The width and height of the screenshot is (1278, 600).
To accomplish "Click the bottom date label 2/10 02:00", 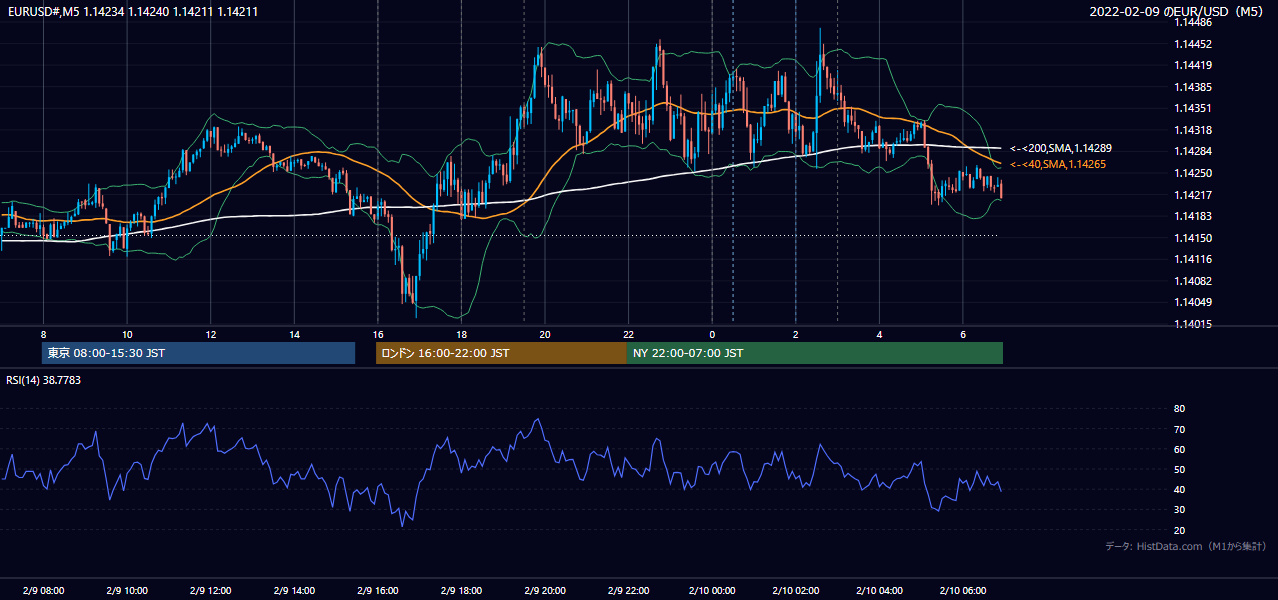I will tap(796, 590).
